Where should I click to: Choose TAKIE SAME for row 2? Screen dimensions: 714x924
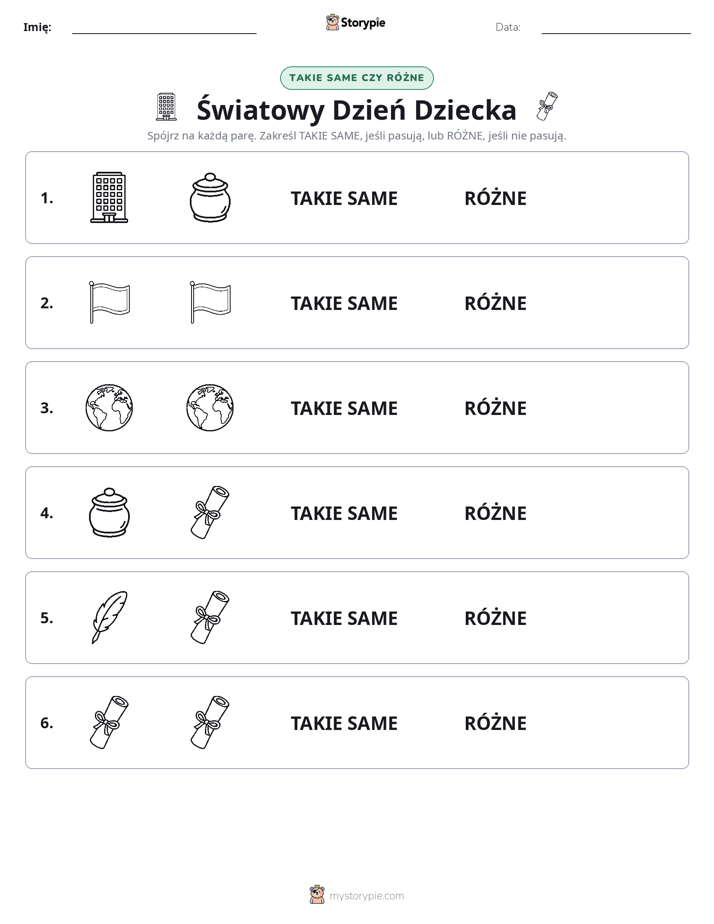pyautogui.click(x=344, y=303)
